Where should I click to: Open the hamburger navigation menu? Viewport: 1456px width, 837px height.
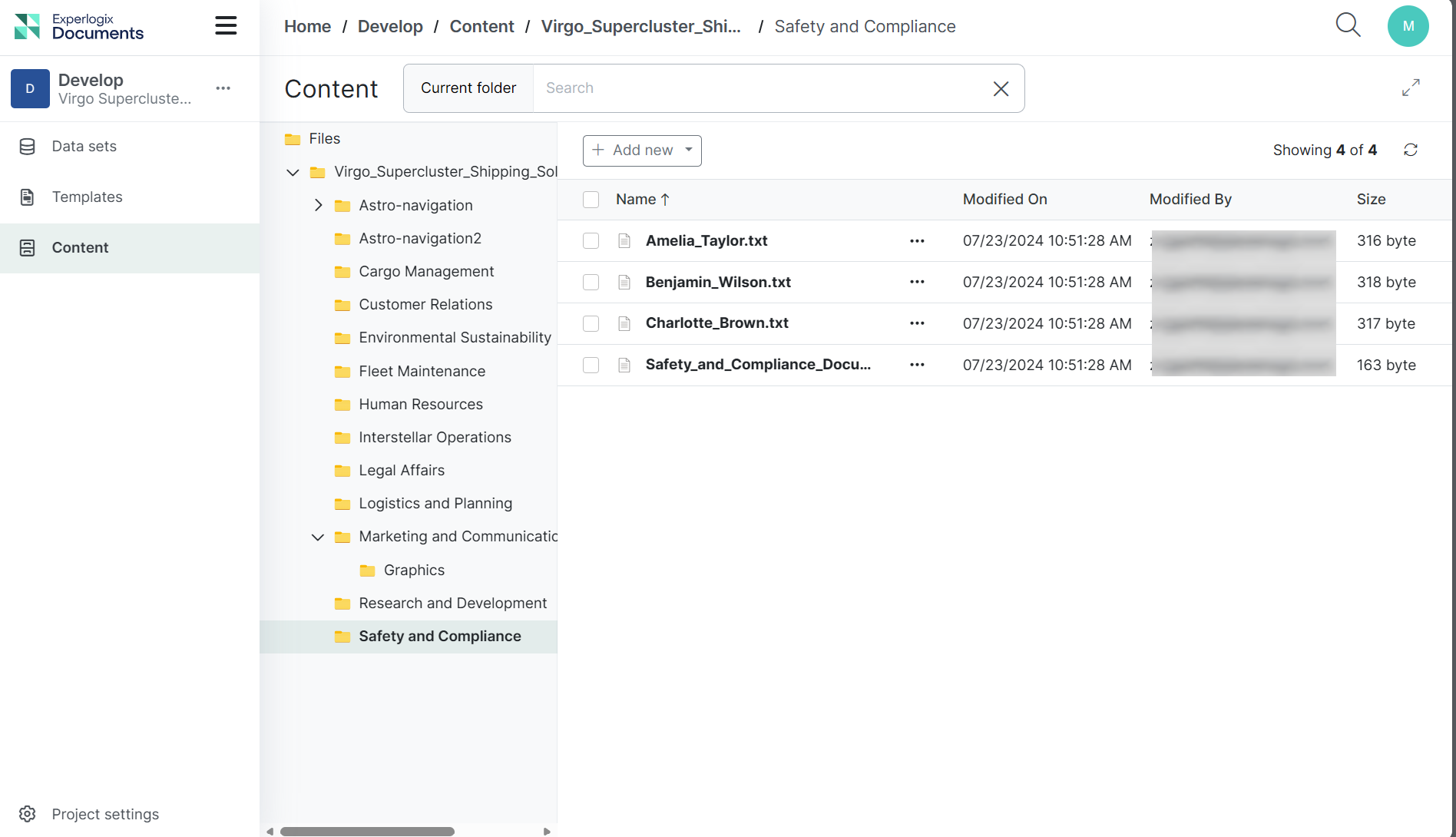226,26
